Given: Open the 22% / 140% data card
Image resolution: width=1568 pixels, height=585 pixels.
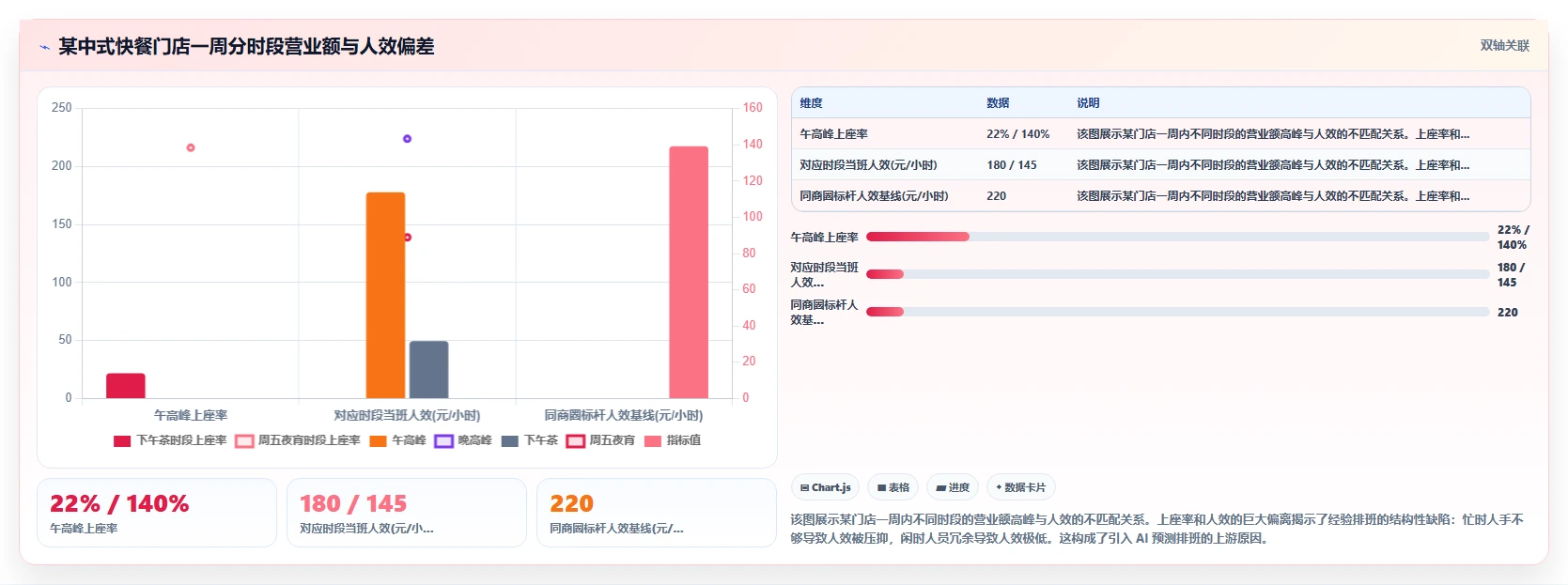Looking at the screenshot, I should (157, 513).
